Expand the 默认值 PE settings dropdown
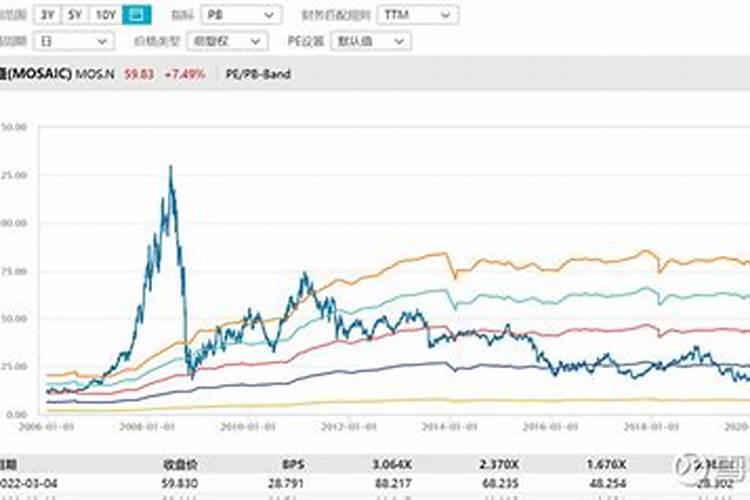 tap(371, 40)
